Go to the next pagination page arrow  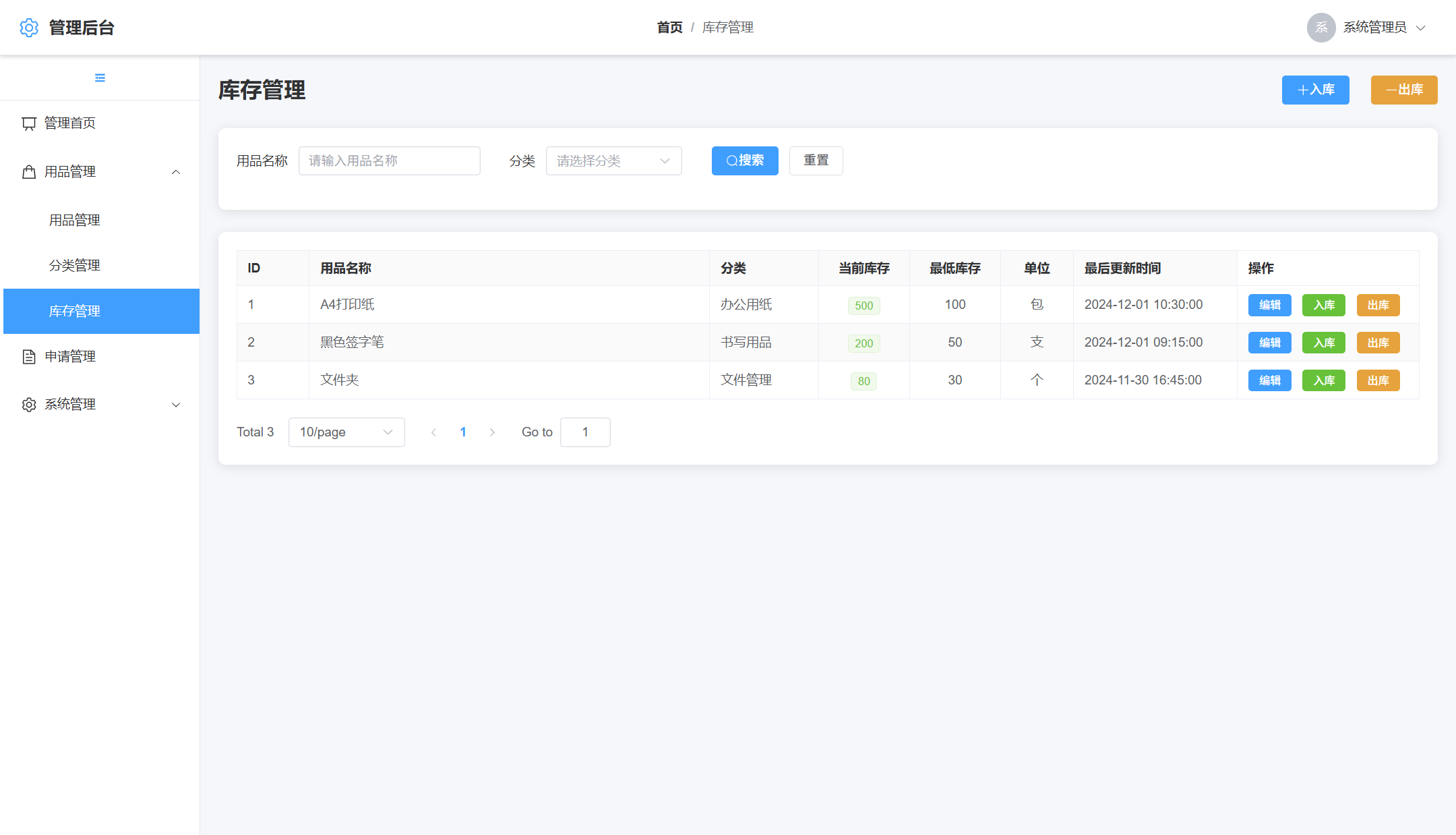coord(492,432)
